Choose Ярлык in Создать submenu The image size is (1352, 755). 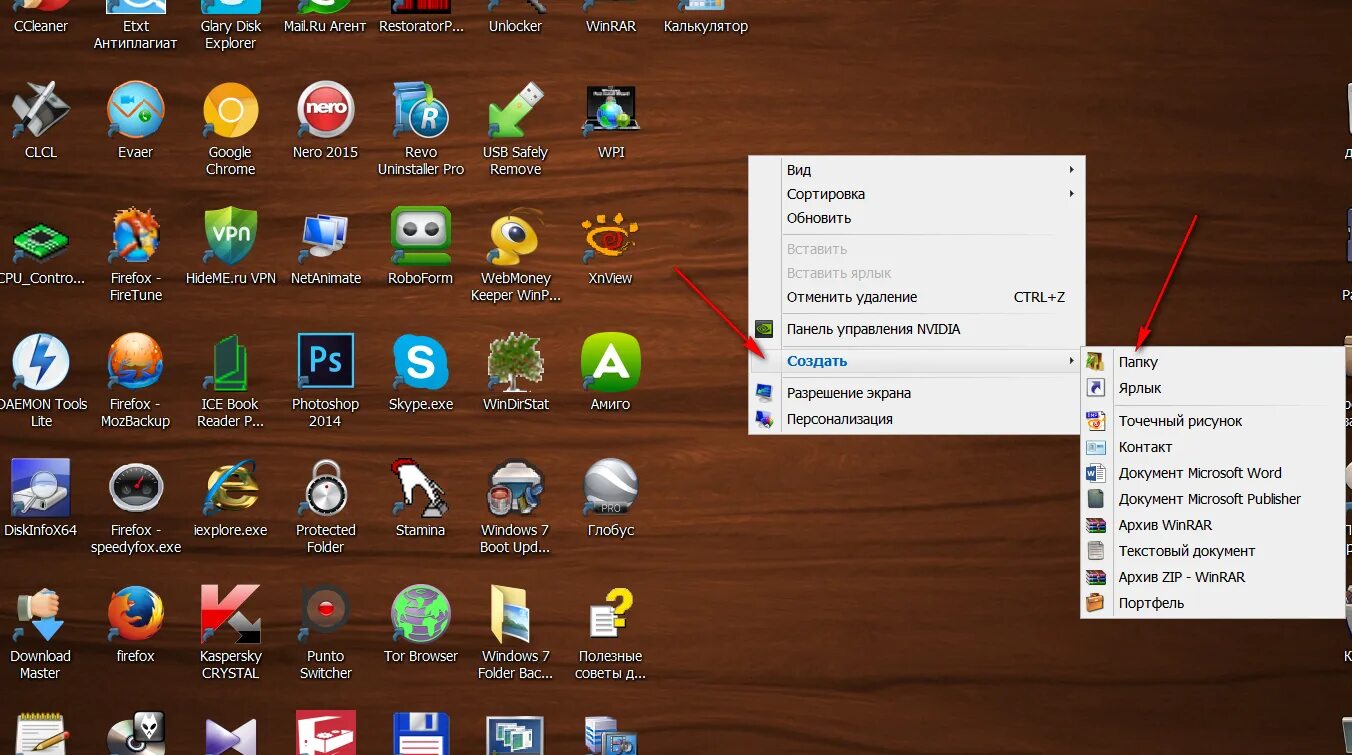1213,388
